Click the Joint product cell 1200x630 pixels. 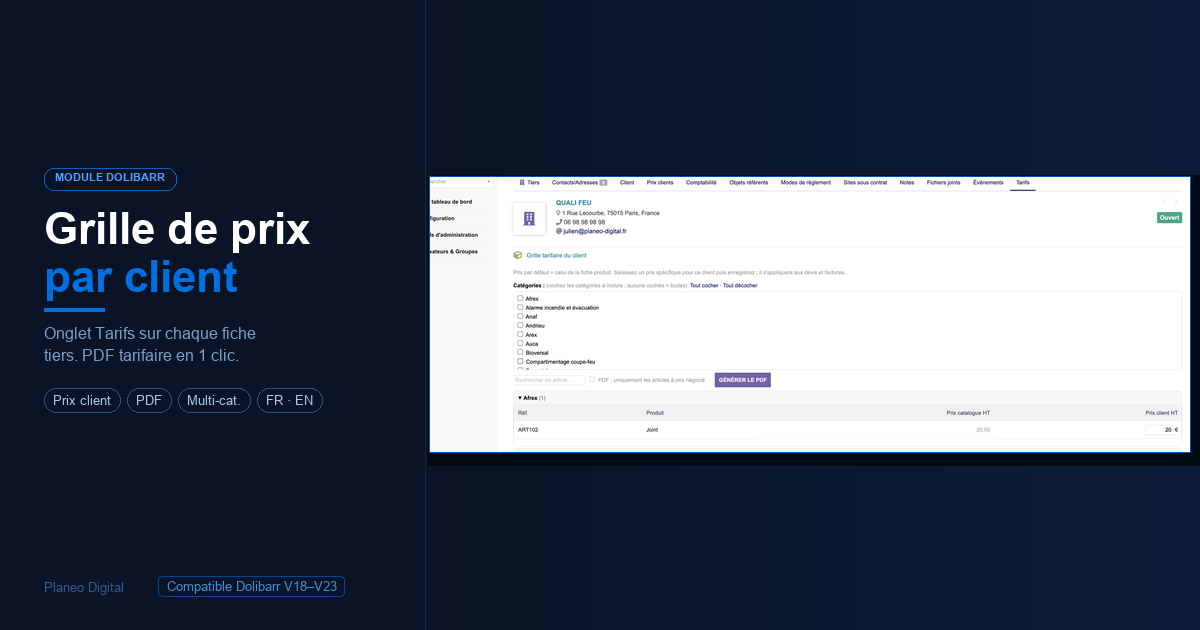[x=652, y=430]
